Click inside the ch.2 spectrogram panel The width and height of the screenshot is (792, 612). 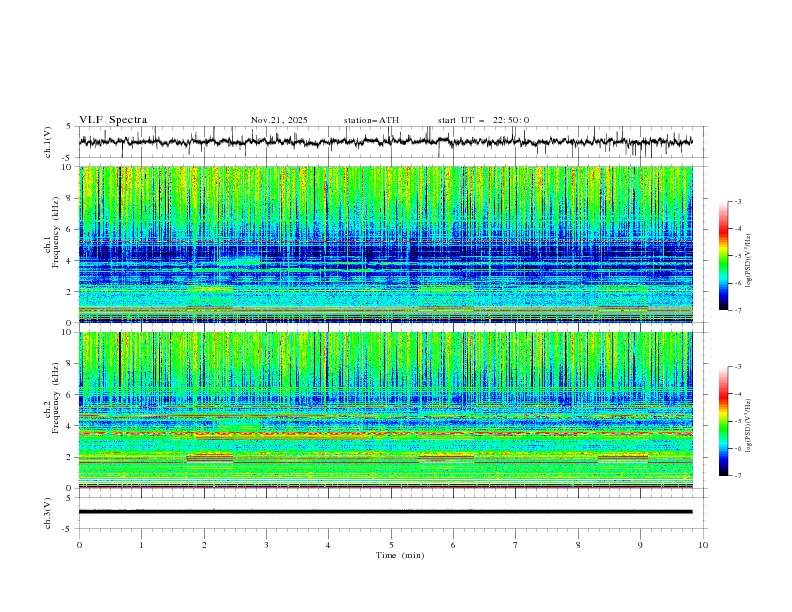point(385,410)
